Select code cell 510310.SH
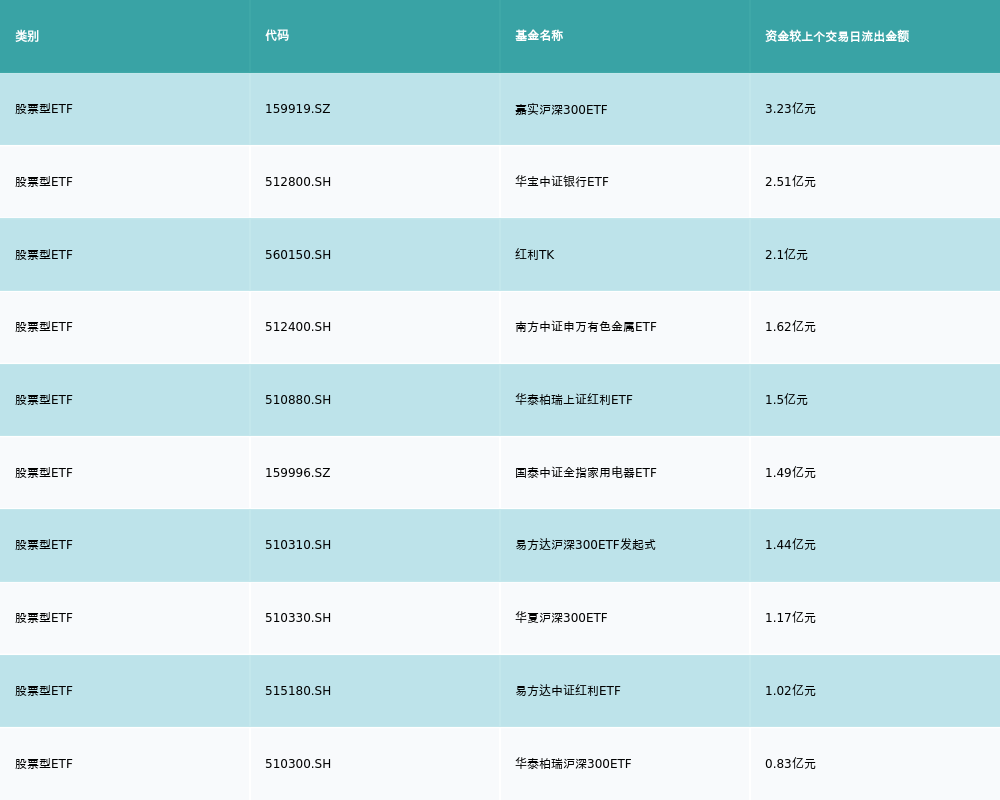The height and width of the screenshot is (800, 1000). tap(298, 545)
